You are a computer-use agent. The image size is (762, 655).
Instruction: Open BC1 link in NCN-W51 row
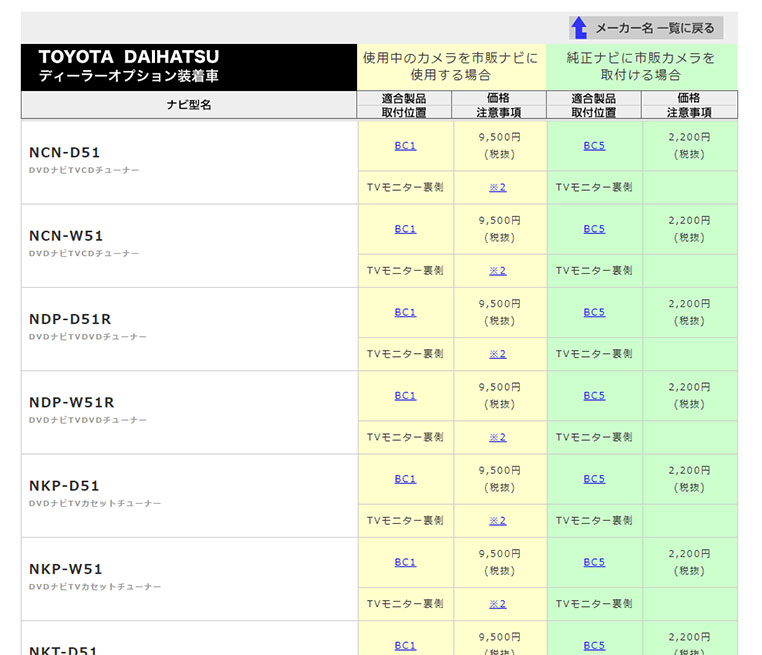pos(405,229)
